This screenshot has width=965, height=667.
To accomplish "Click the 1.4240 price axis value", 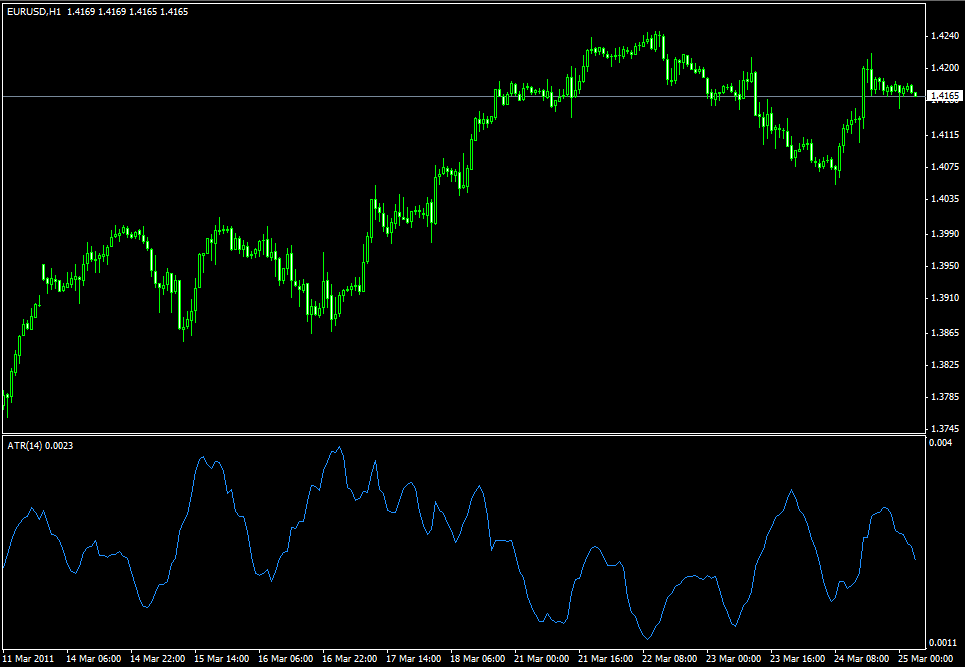I will 945,36.
